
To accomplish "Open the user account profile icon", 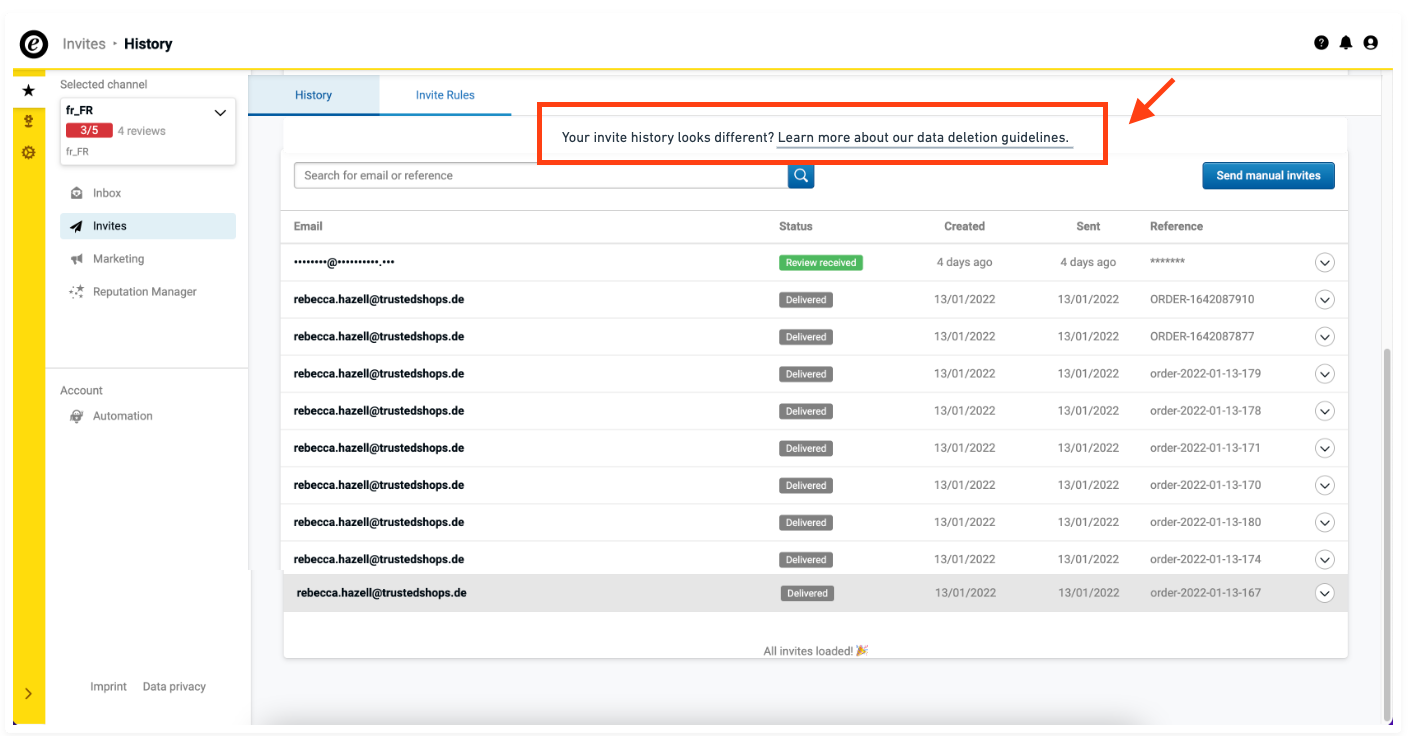I will (x=1371, y=43).
